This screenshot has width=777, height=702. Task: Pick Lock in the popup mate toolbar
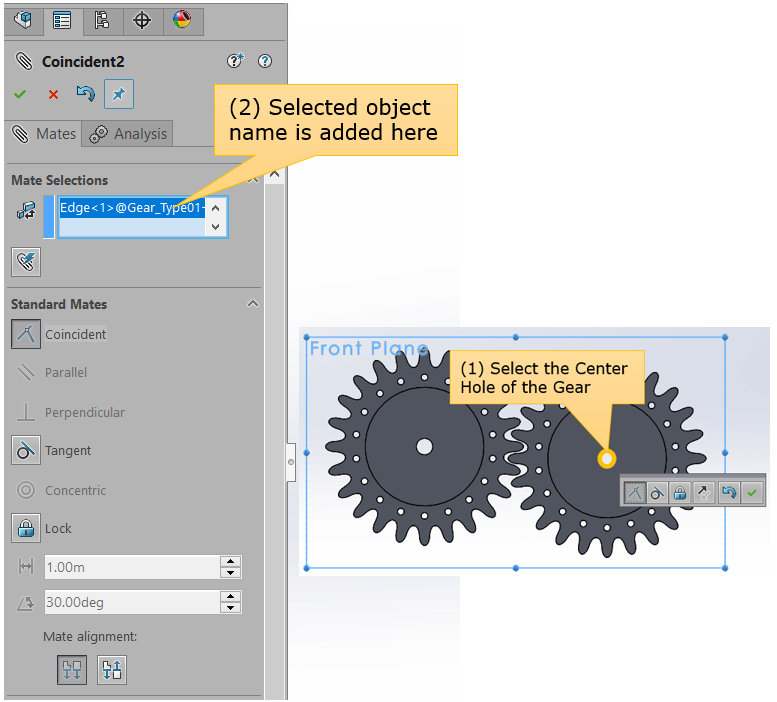(680, 492)
